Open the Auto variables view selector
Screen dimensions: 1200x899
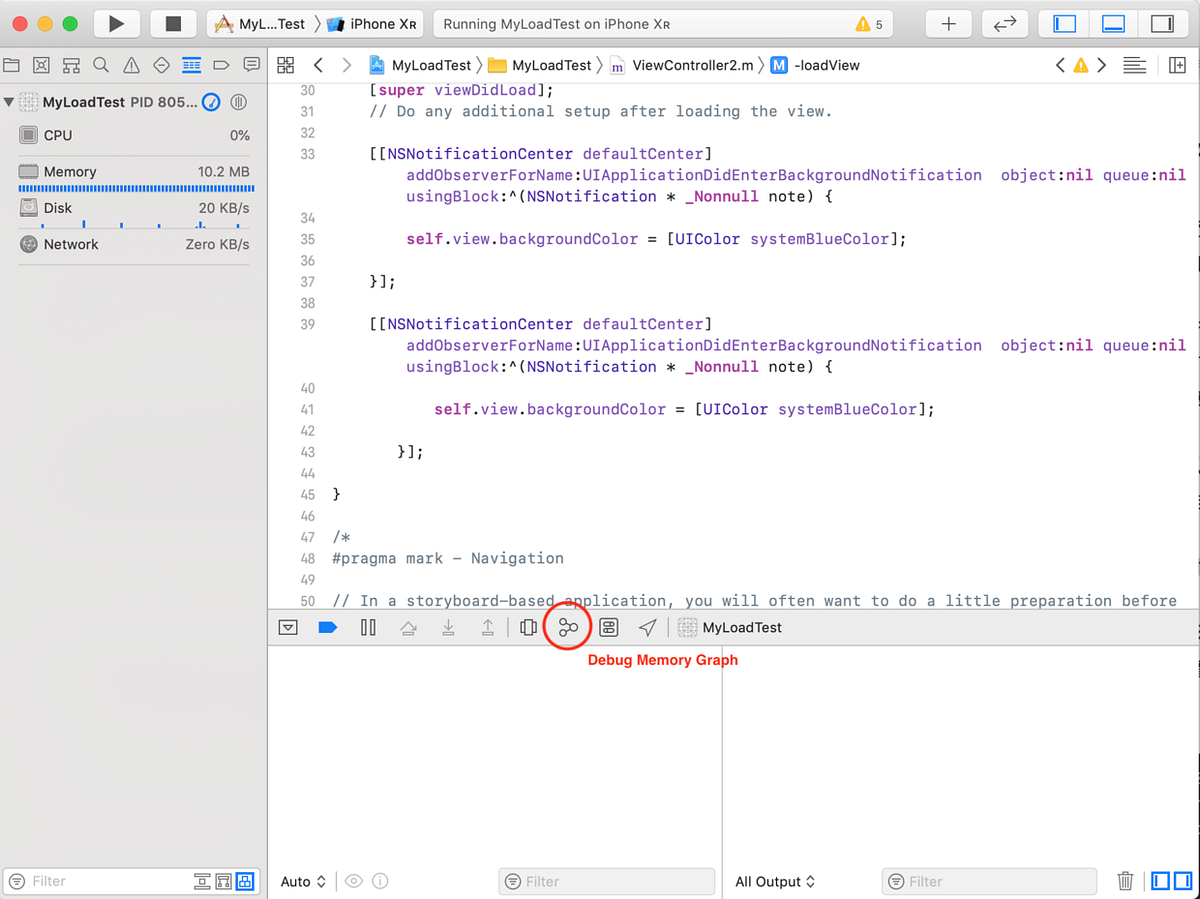[302, 881]
